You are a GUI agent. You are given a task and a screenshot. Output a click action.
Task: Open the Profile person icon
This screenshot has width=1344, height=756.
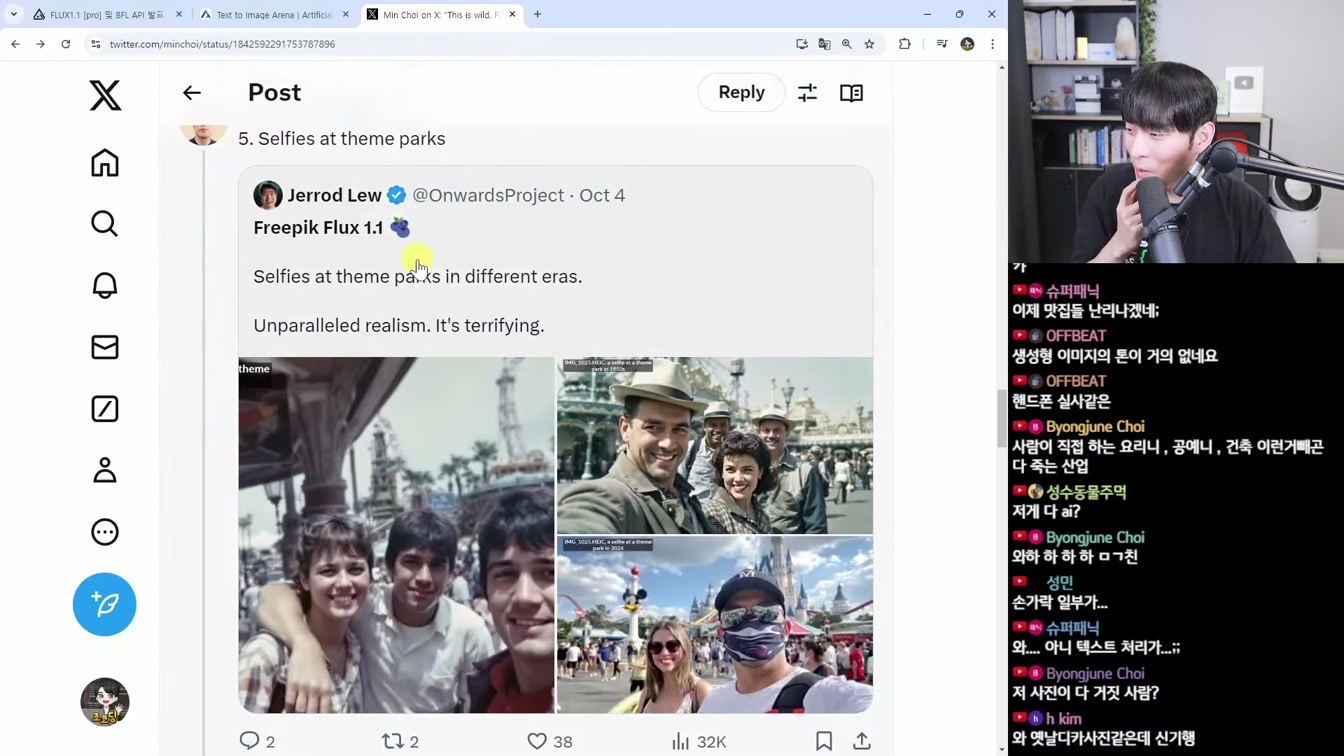[105, 470]
